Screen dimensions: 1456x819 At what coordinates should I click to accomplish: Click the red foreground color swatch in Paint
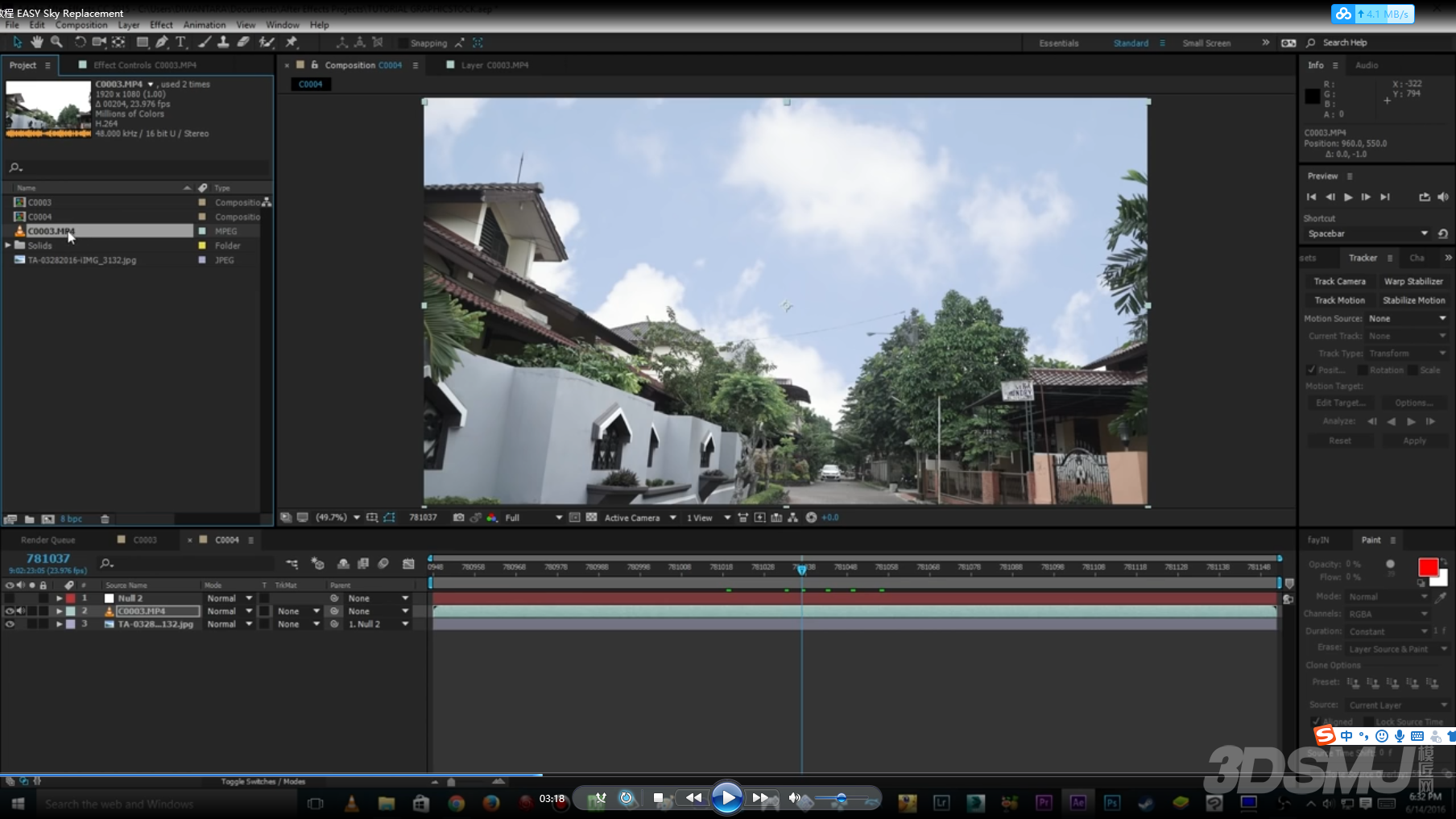[1428, 568]
